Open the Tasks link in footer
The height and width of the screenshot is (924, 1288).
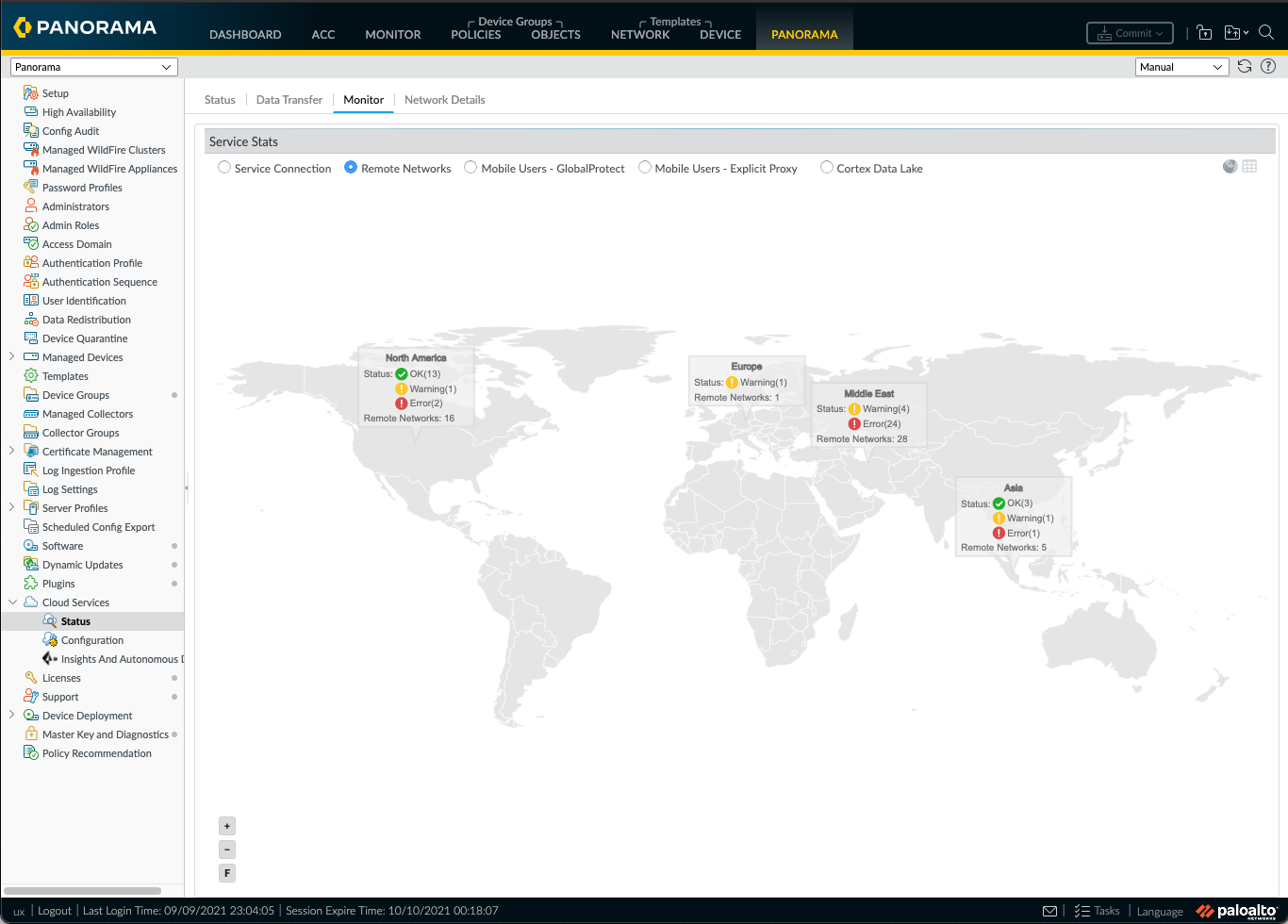tap(1098, 911)
